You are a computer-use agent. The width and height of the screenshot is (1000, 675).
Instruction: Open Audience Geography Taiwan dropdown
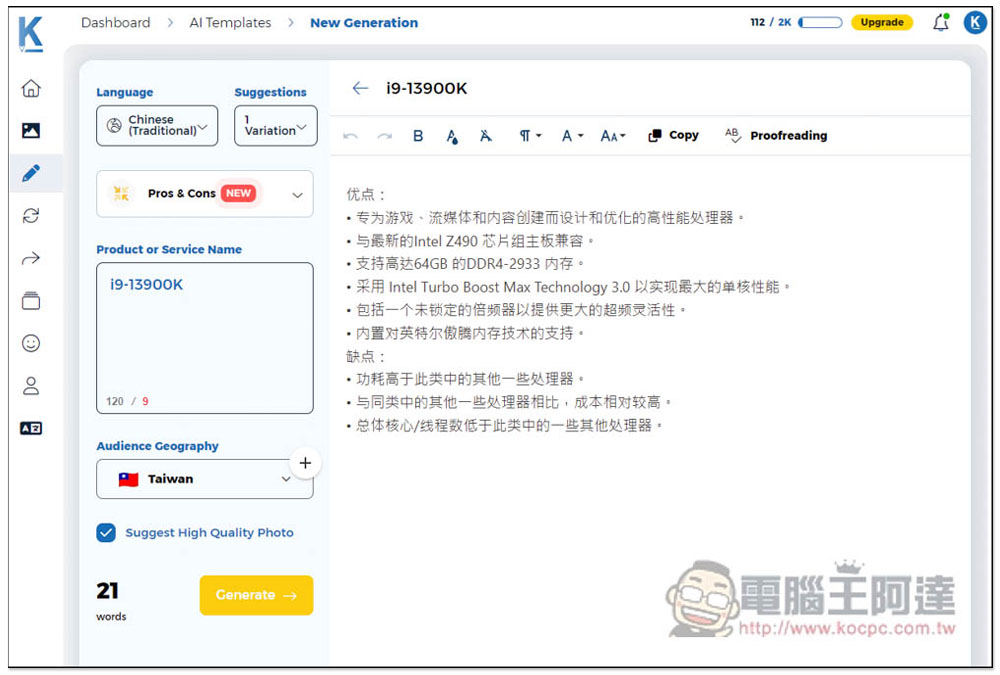click(x=204, y=479)
